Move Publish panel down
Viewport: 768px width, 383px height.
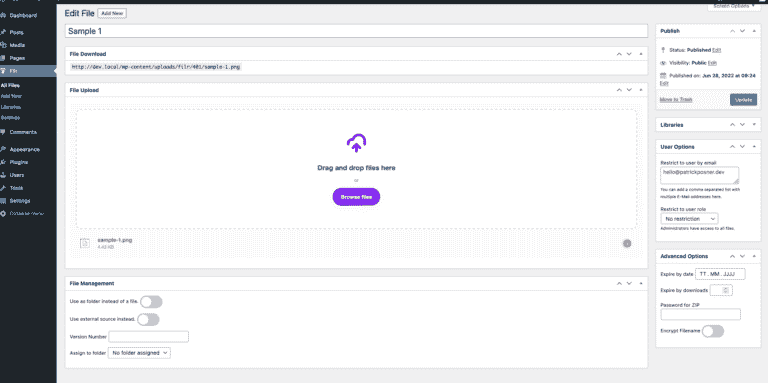pos(743,31)
